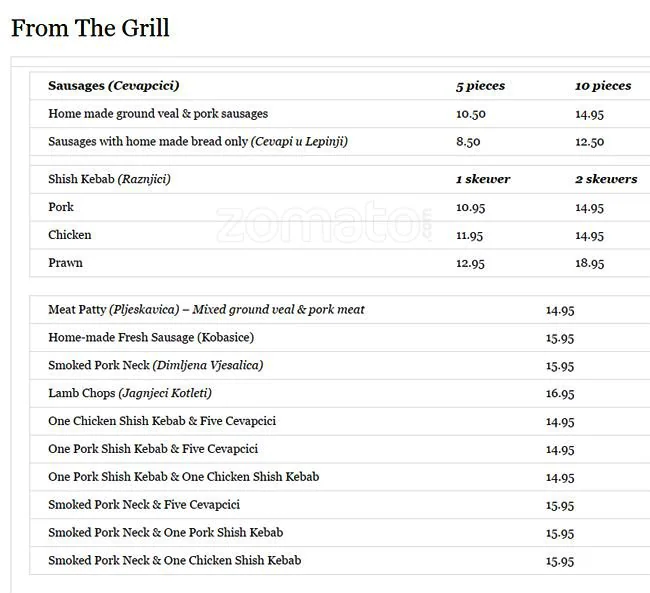Select 'Smoked Pork Neck (Dimljena Vjesalica)' item
Viewport: 650px width, 593px height.
[x=156, y=366]
